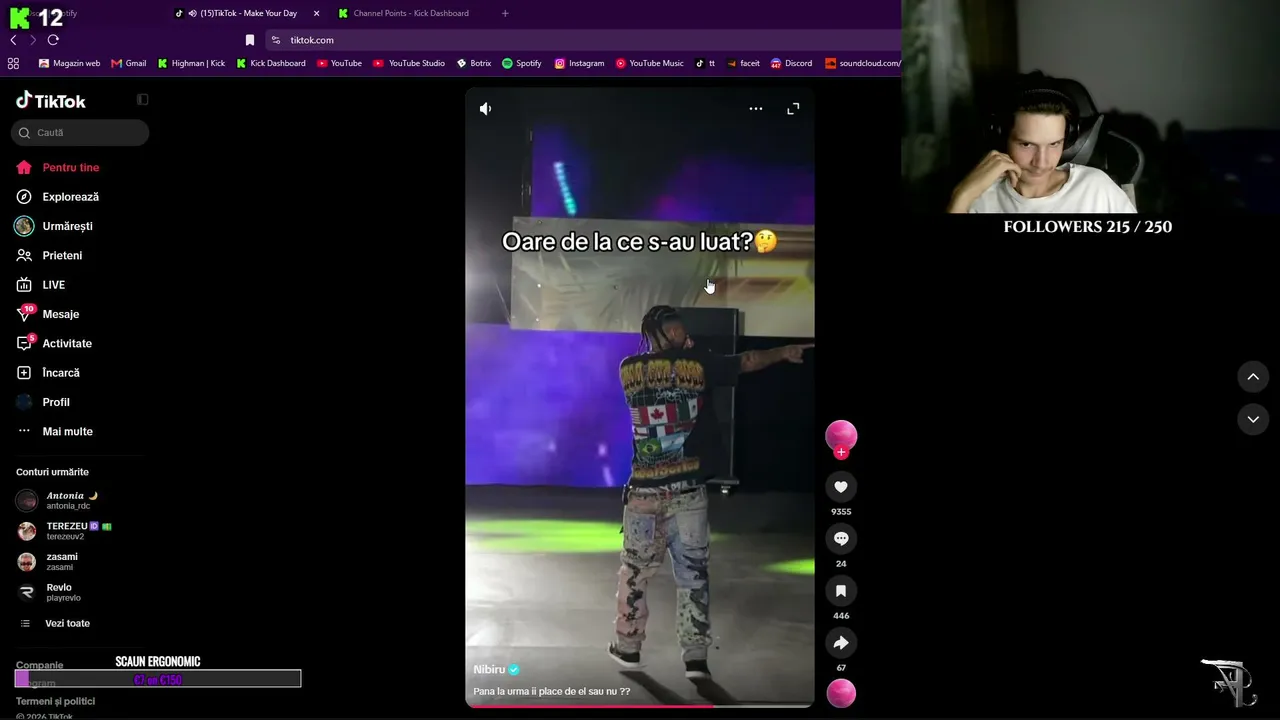Open the Botrix bookmark
This screenshot has height=720, width=1280.
[x=474, y=63]
